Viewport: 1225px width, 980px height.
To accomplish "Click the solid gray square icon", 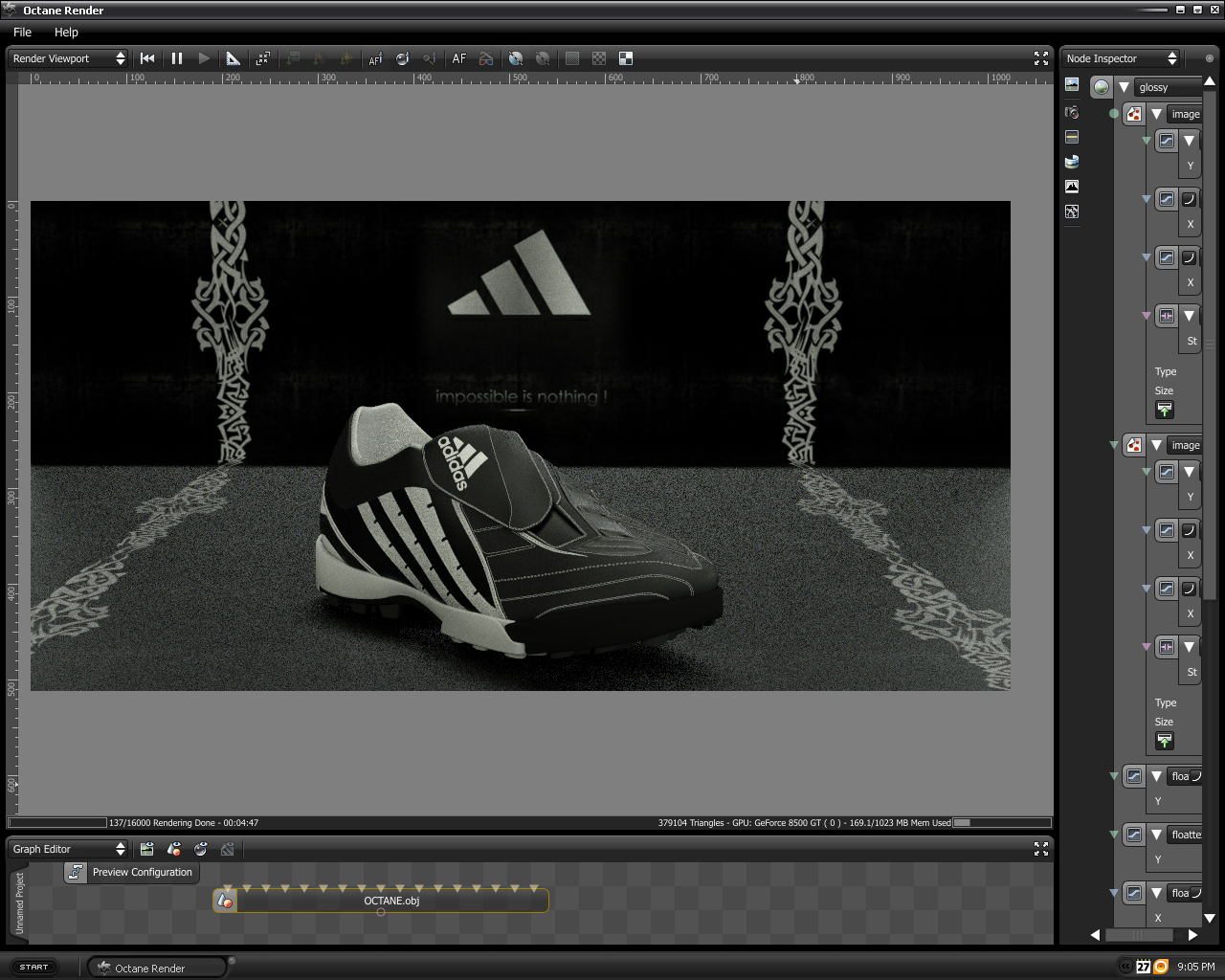I will pyautogui.click(x=572, y=58).
